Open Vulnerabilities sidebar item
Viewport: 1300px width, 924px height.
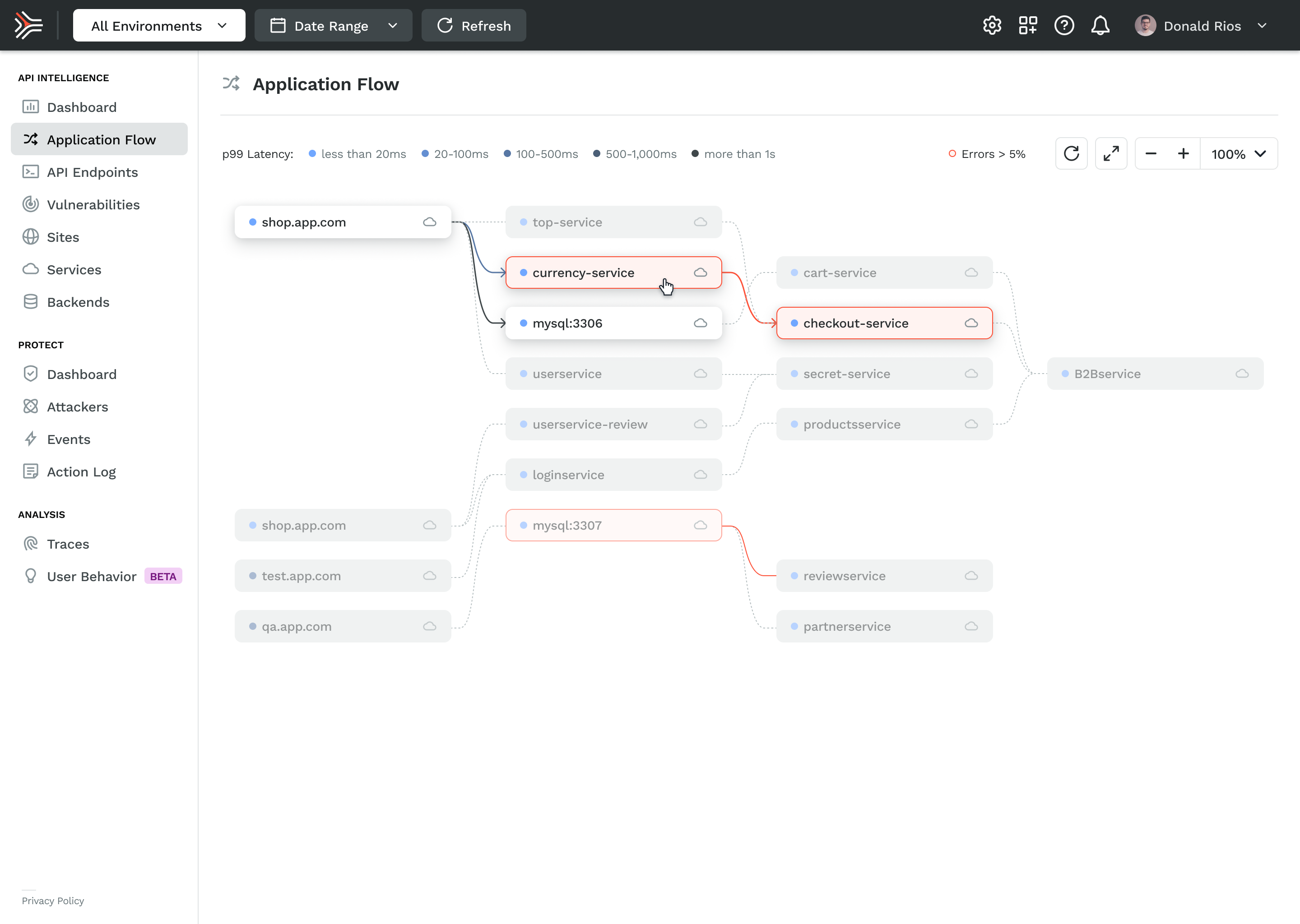point(93,205)
